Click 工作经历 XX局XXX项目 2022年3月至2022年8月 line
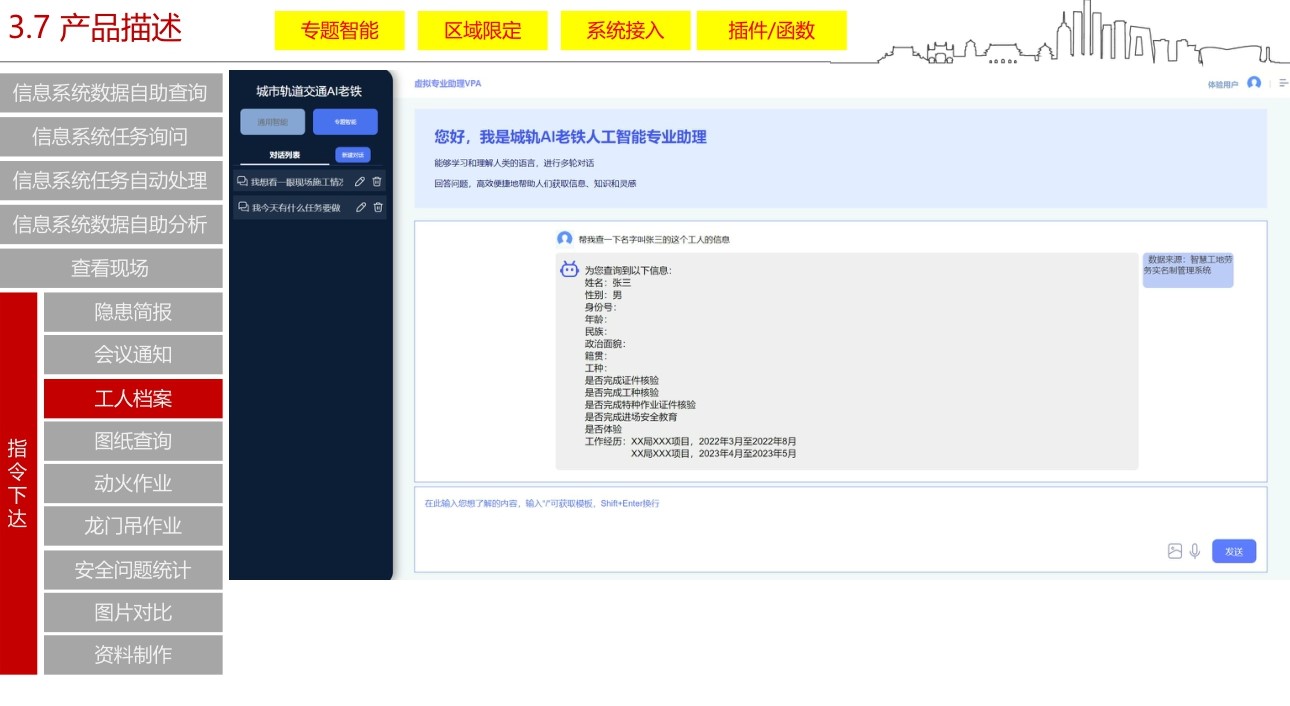This screenshot has height=706, width=1290. (x=691, y=441)
